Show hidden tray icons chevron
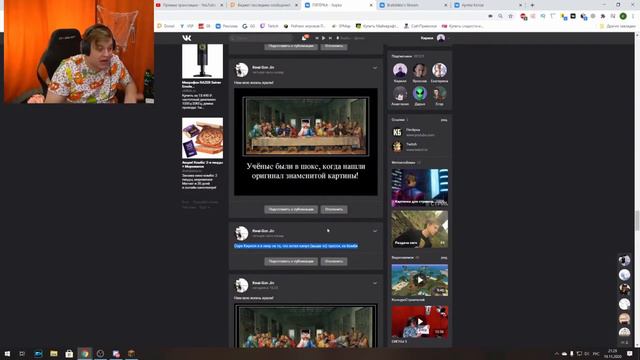 coord(556,353)
